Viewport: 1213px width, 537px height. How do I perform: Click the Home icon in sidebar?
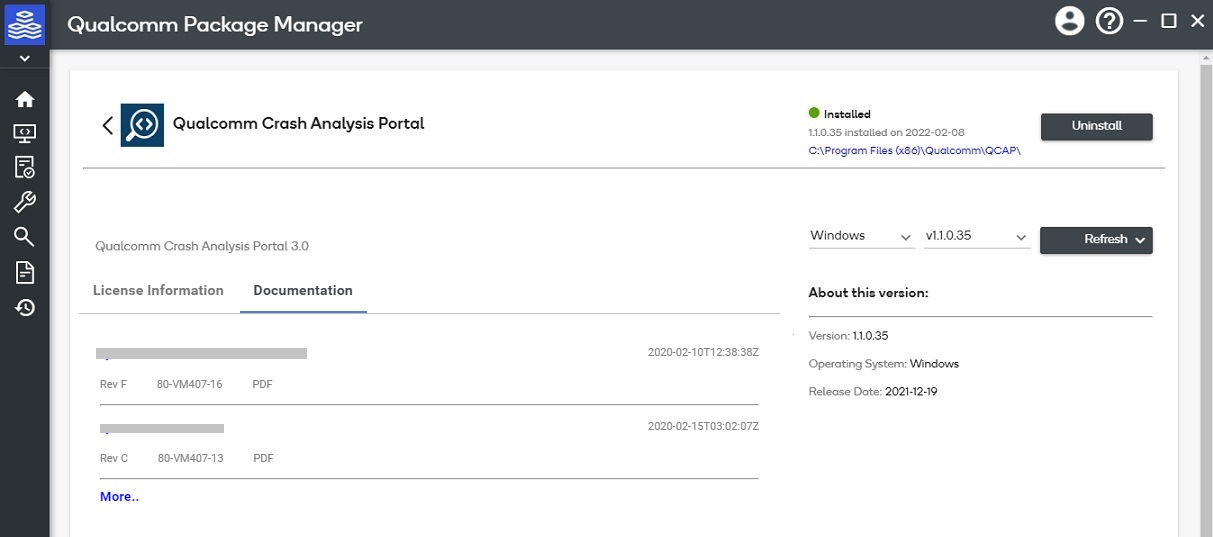[x=24, y=99]
